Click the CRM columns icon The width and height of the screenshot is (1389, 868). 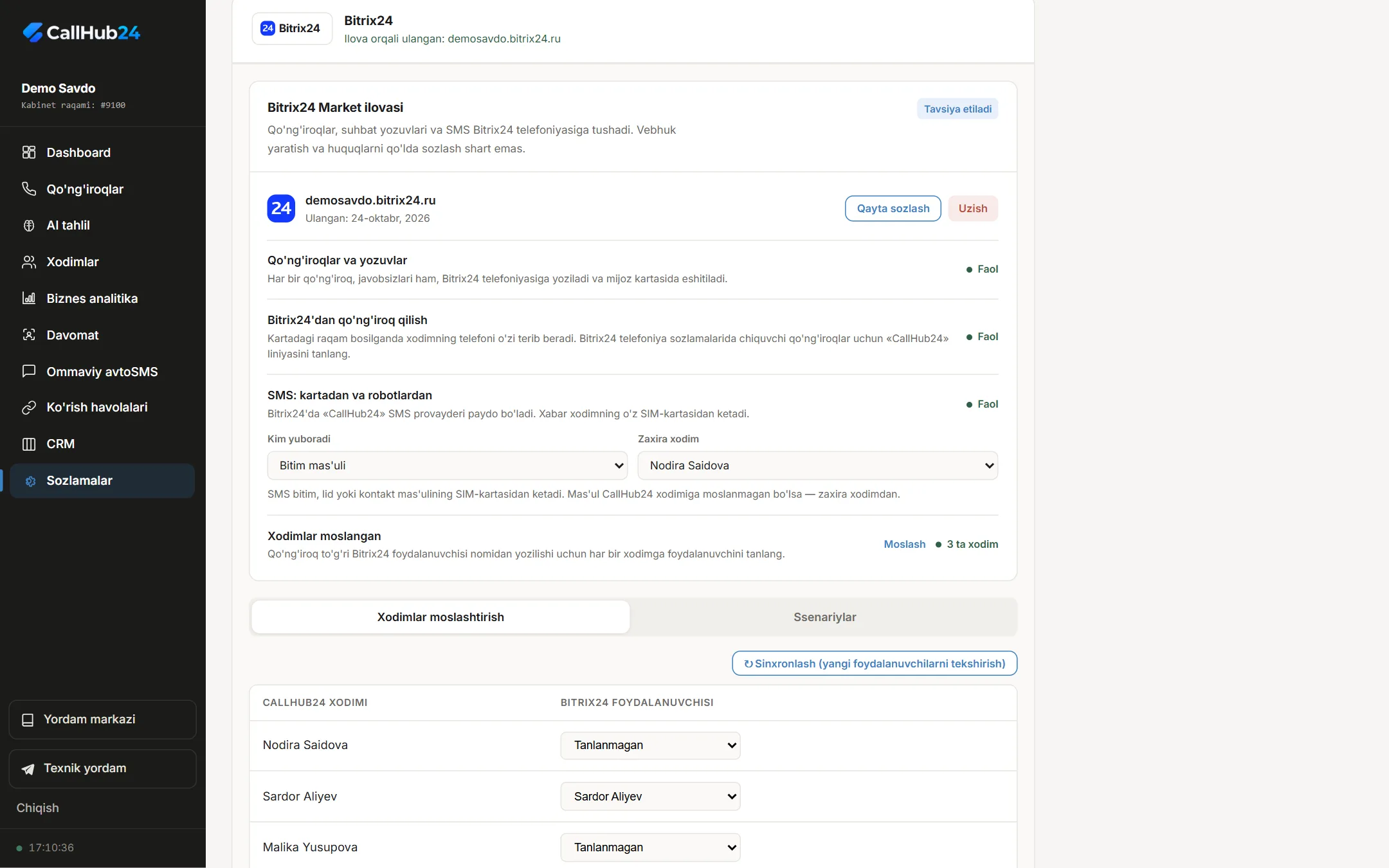click(29, 444)
